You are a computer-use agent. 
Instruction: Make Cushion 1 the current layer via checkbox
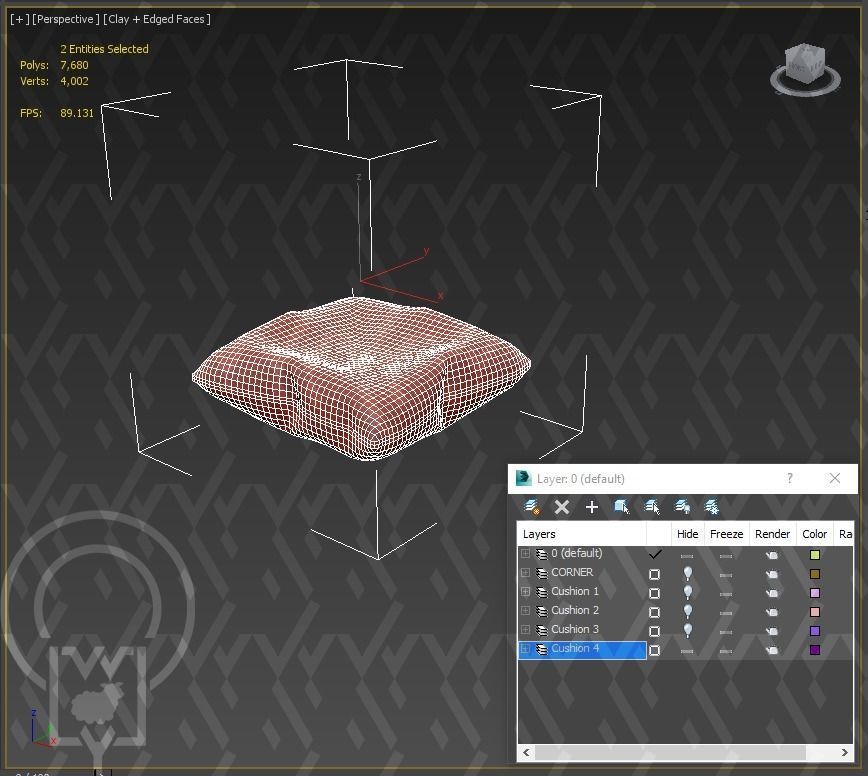[654, 593]
